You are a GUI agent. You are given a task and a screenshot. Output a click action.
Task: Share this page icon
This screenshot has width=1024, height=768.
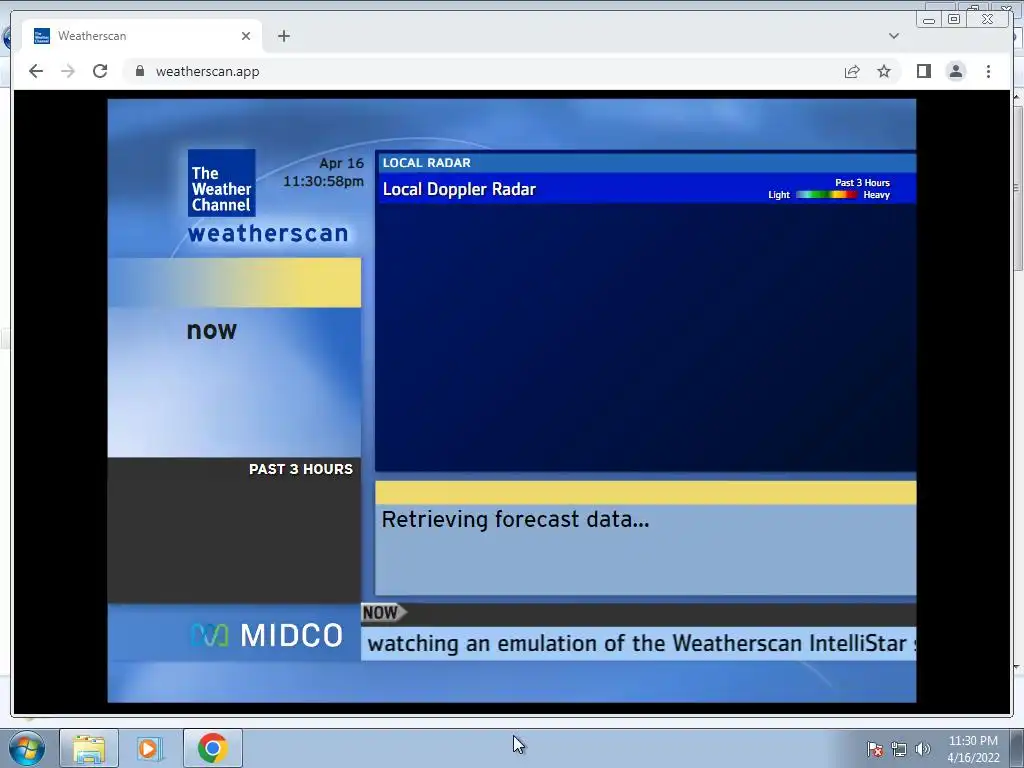pos(852,71)
